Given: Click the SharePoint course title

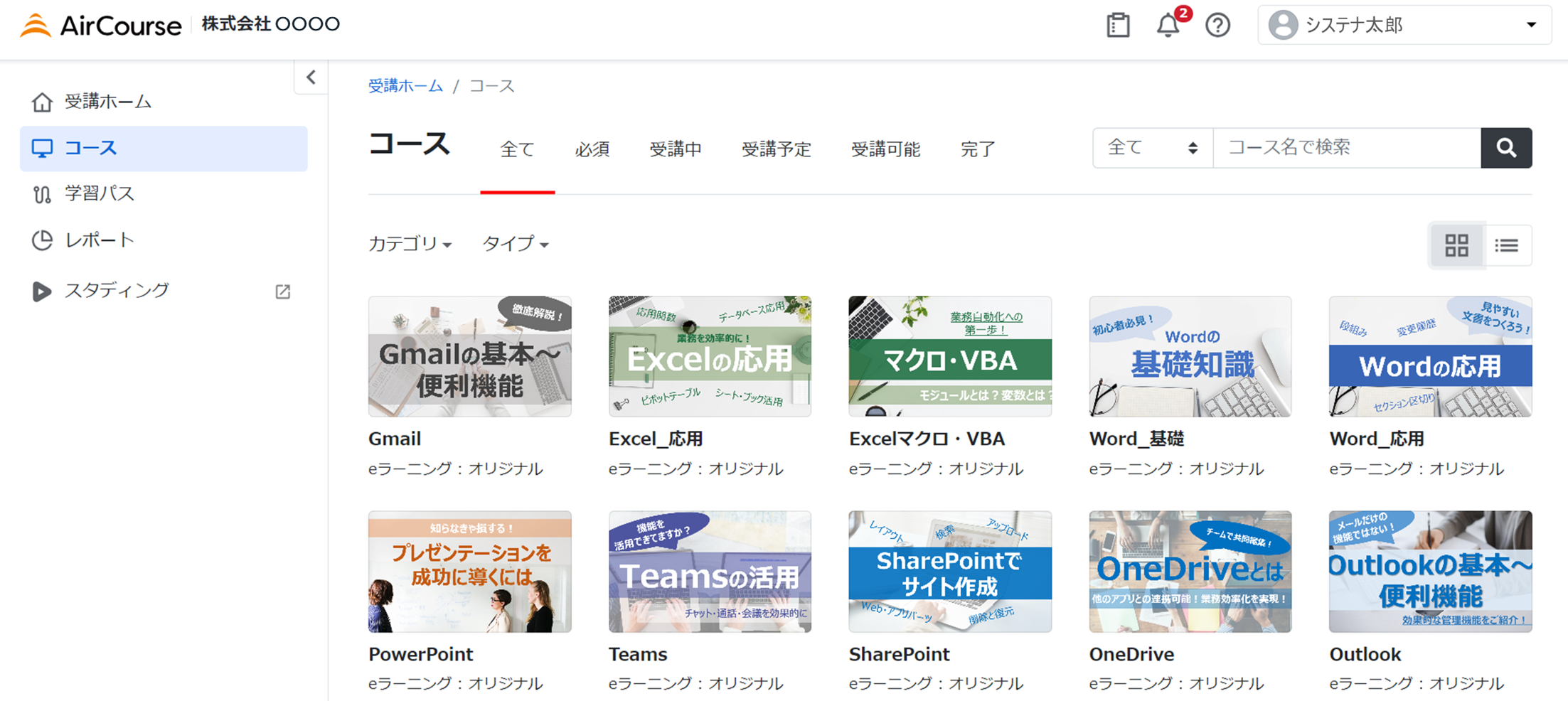Looking at the screenshot, I should tap(899, 654).
